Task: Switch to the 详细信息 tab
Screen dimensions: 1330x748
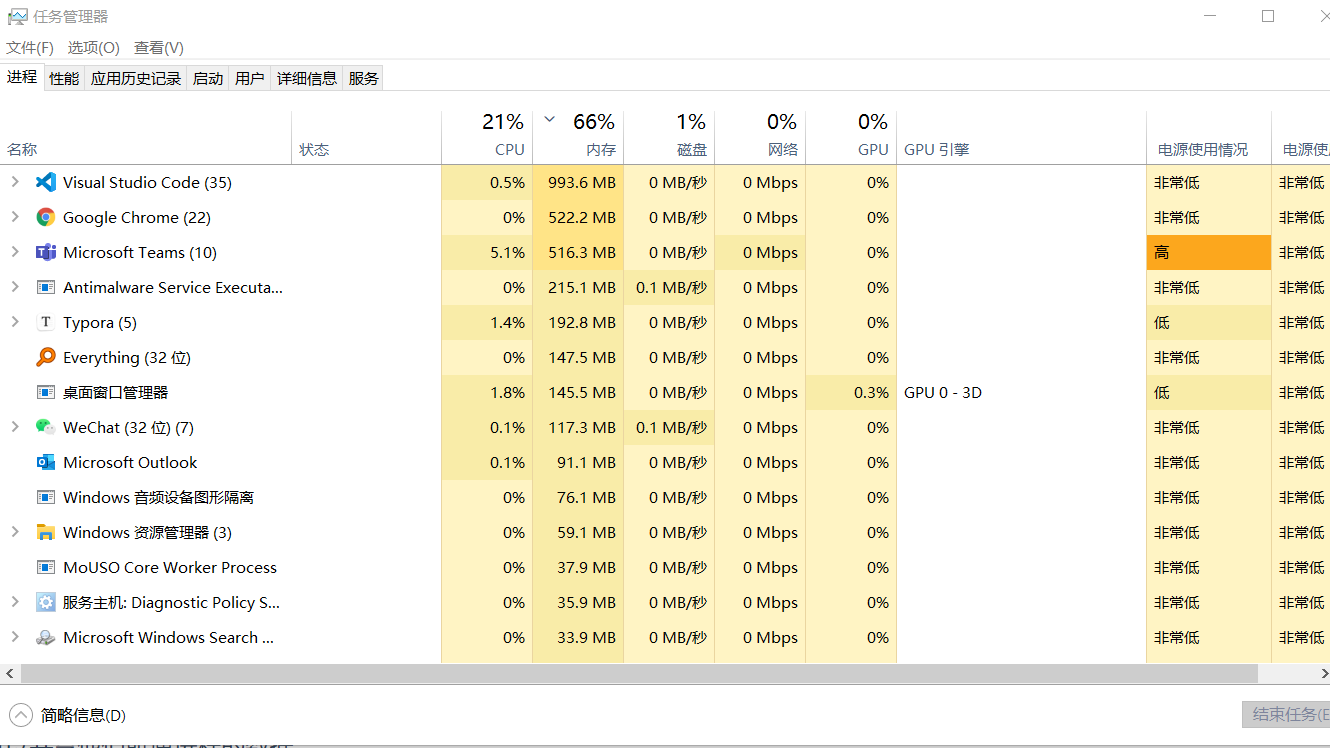Action: pyautogui.click(x=307, y=78)
